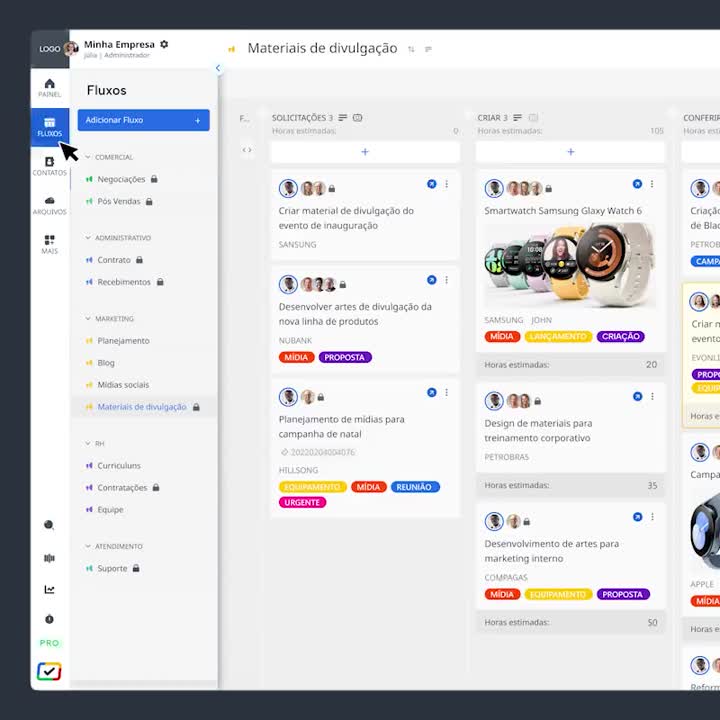Viewport: 720px width, 720px height.
Task: Click blue arrow icon on Smartwatch card
Action: (x=637, y=184)
